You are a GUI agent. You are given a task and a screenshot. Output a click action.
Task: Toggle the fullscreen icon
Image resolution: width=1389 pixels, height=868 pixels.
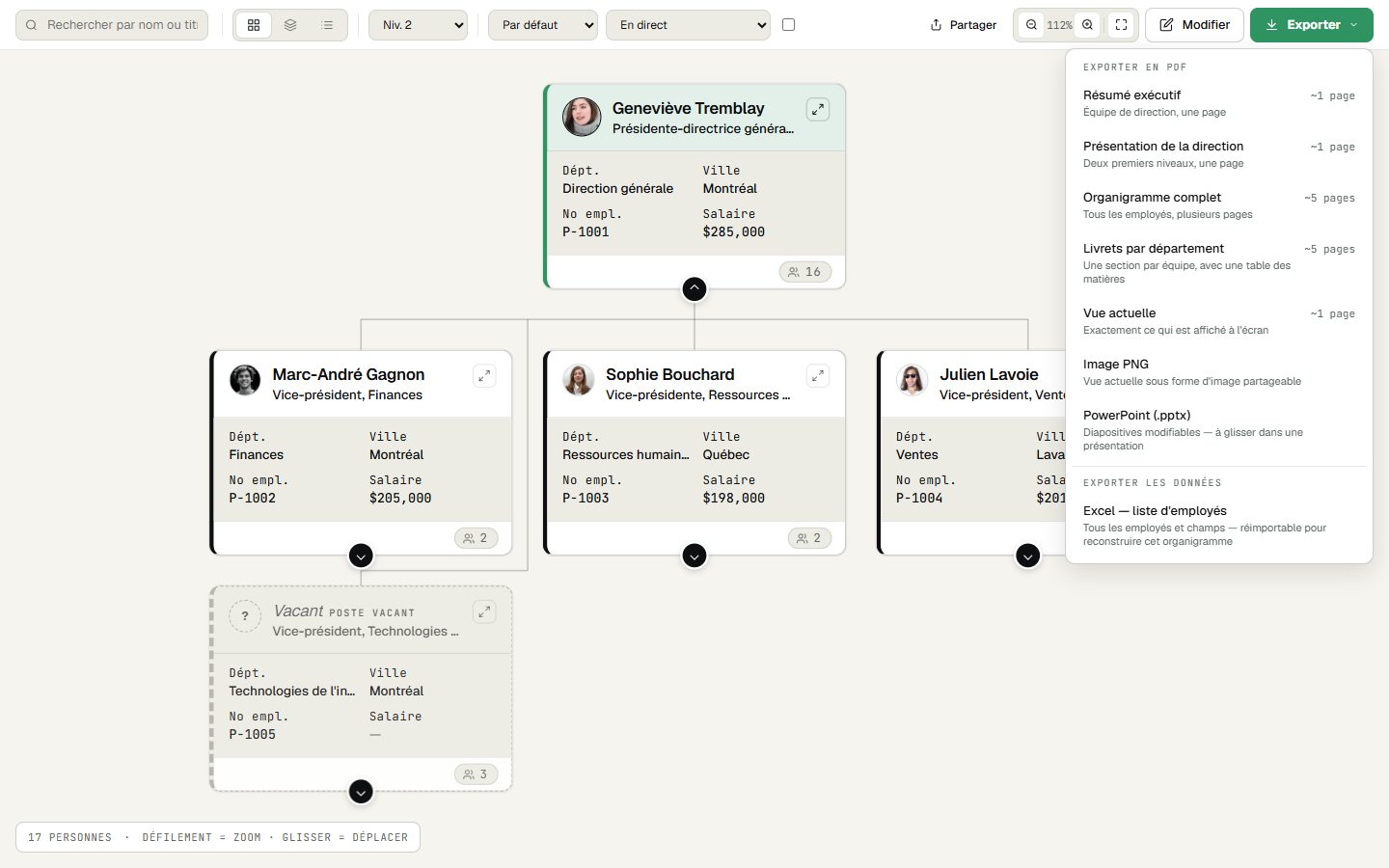click(1122, 25)
